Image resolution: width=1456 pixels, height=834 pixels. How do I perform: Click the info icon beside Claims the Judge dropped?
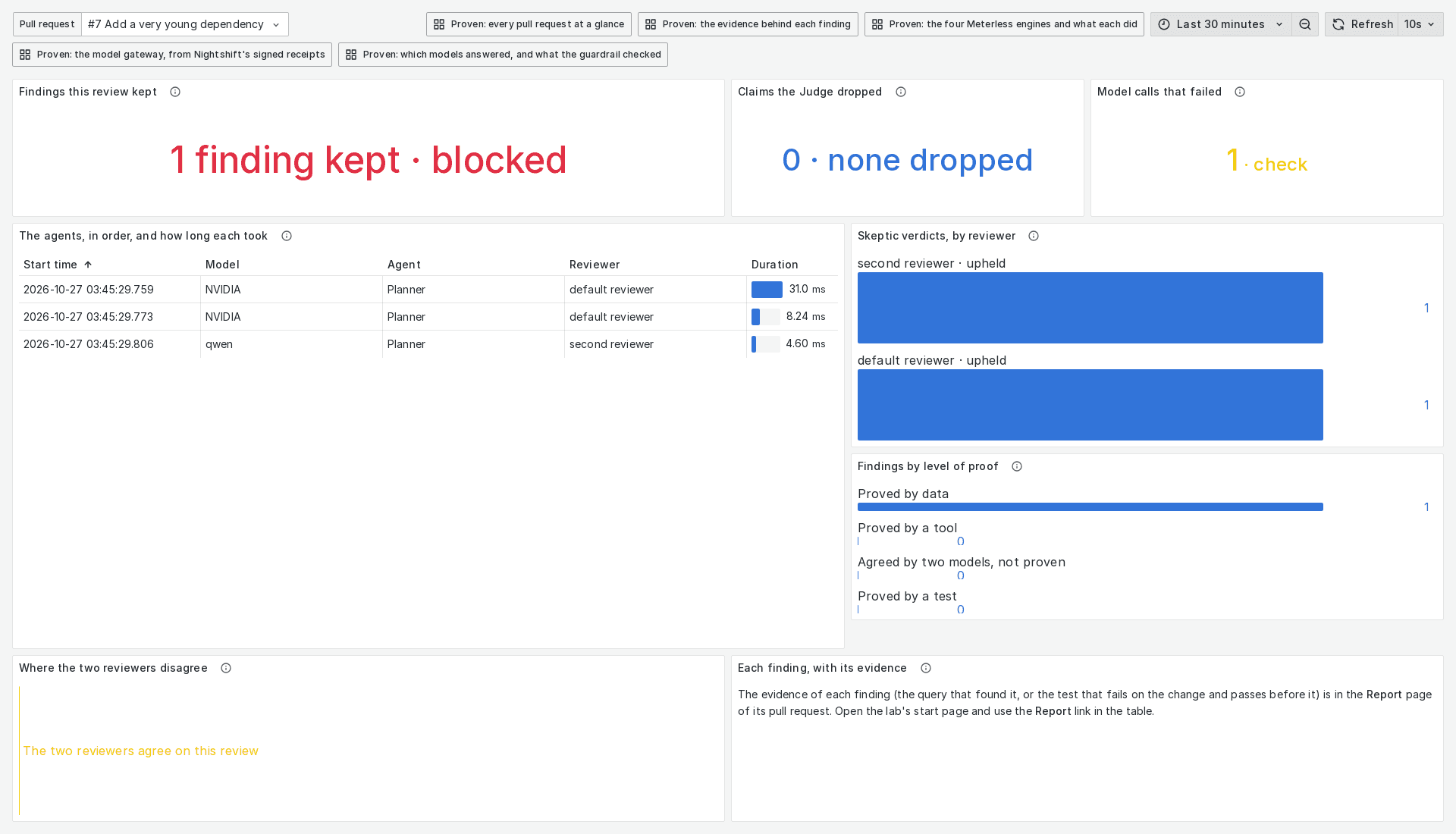[901, 92]
